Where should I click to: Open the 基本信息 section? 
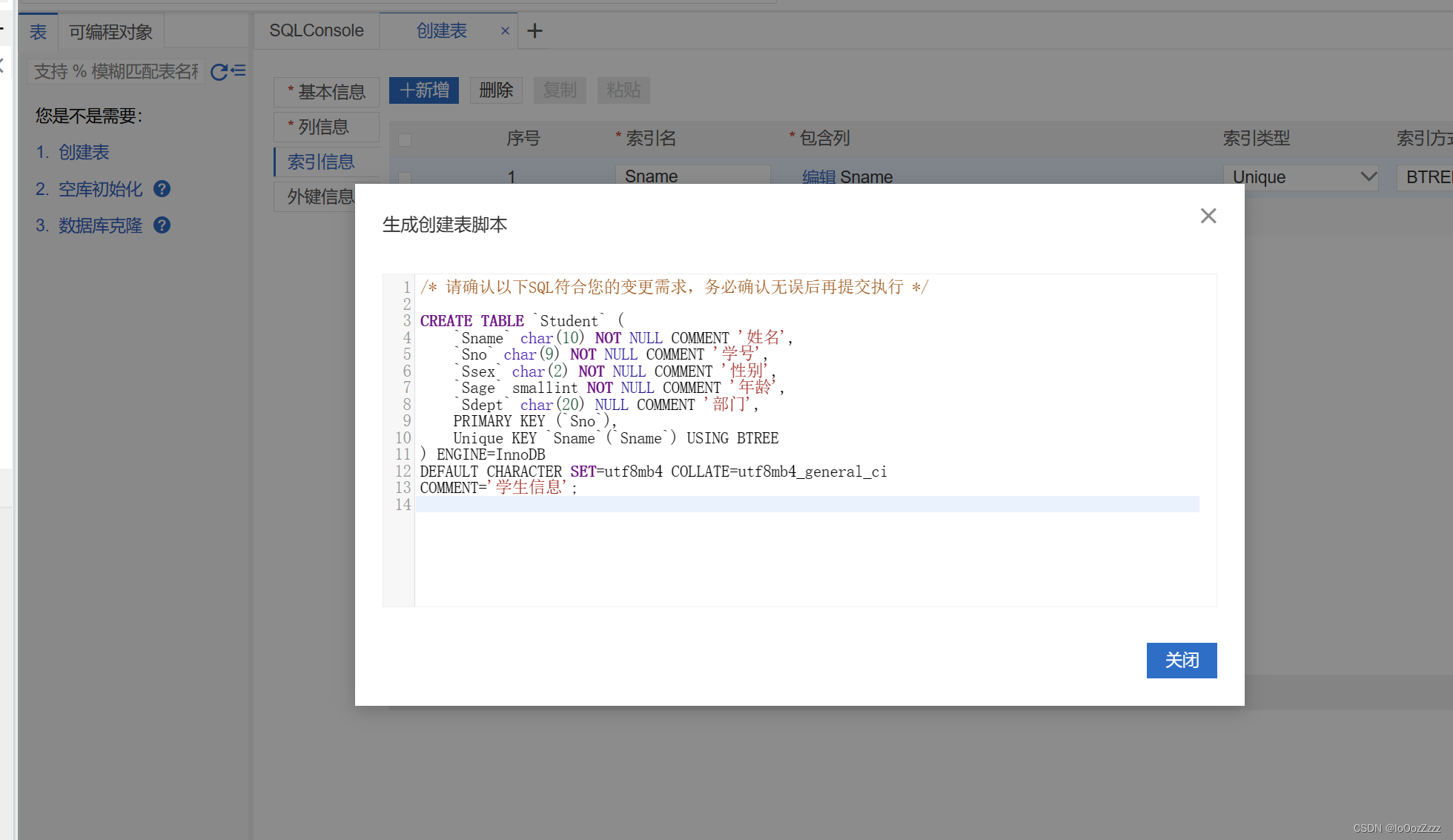click(x=327, y=92)
